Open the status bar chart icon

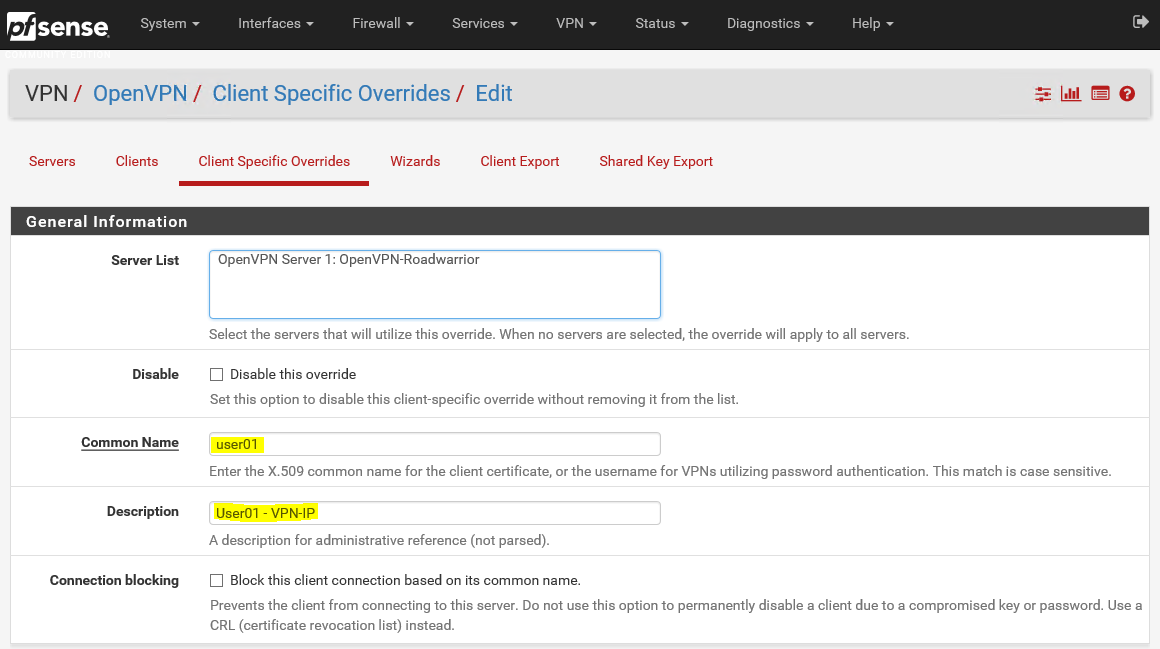1071,94
